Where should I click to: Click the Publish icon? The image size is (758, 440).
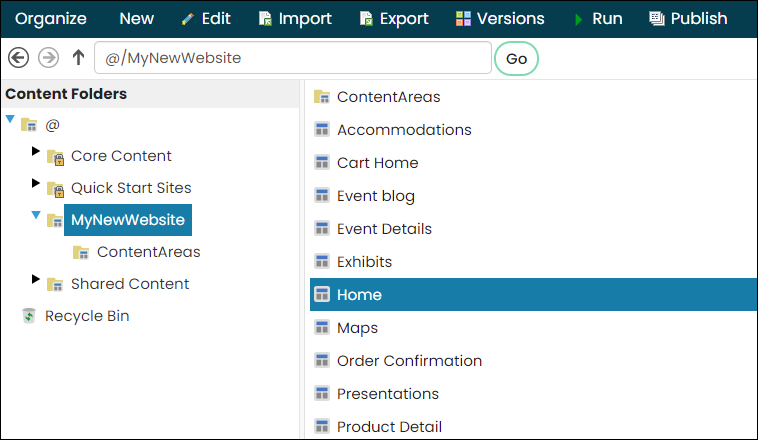pos(656,18)
